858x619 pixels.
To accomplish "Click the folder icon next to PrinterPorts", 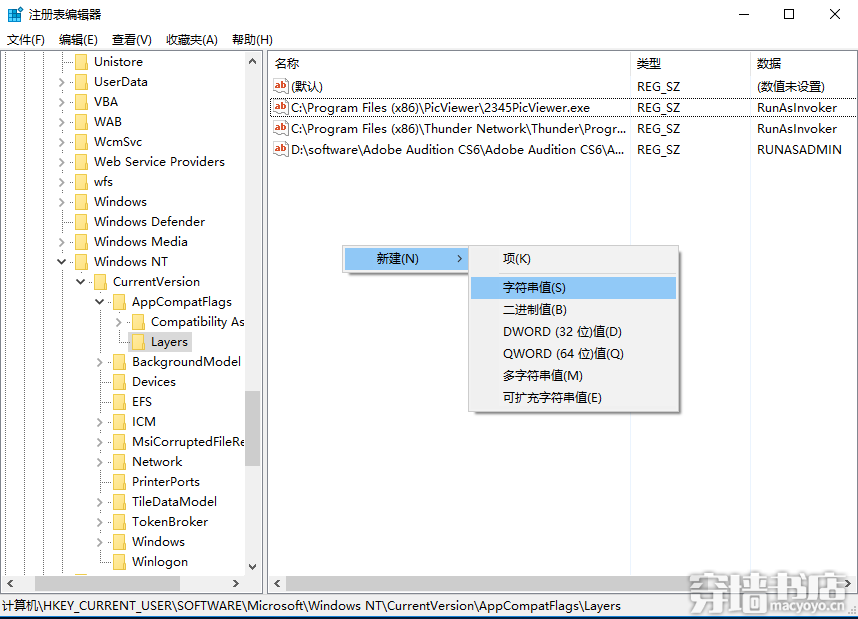I will (120, 482).
